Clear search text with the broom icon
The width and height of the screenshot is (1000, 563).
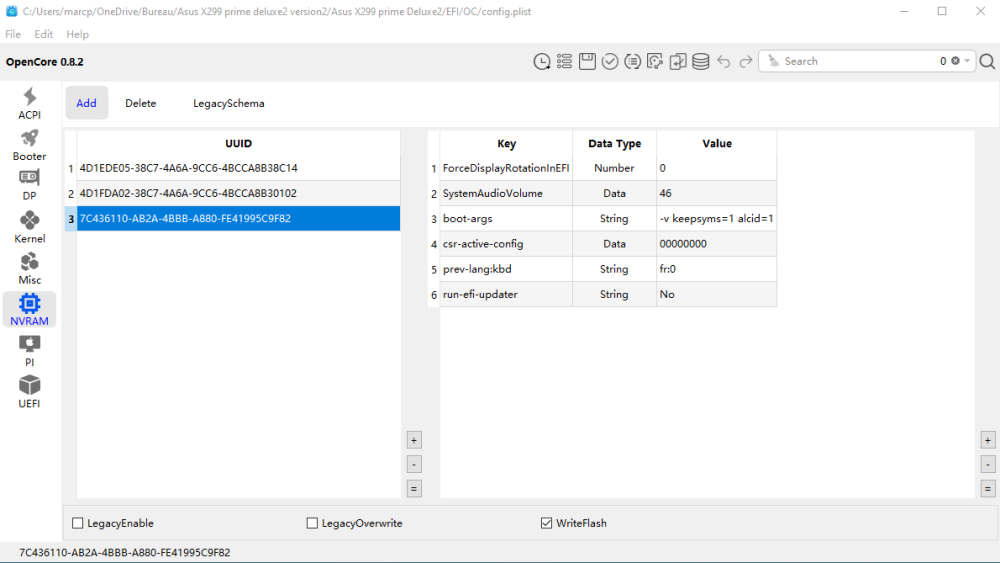coord(774,61)
